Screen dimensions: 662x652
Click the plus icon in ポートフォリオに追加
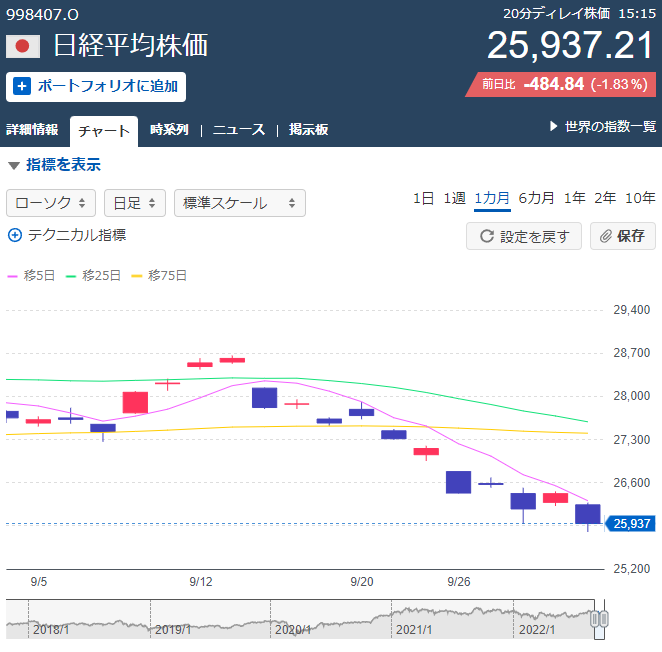coord(22,86)
